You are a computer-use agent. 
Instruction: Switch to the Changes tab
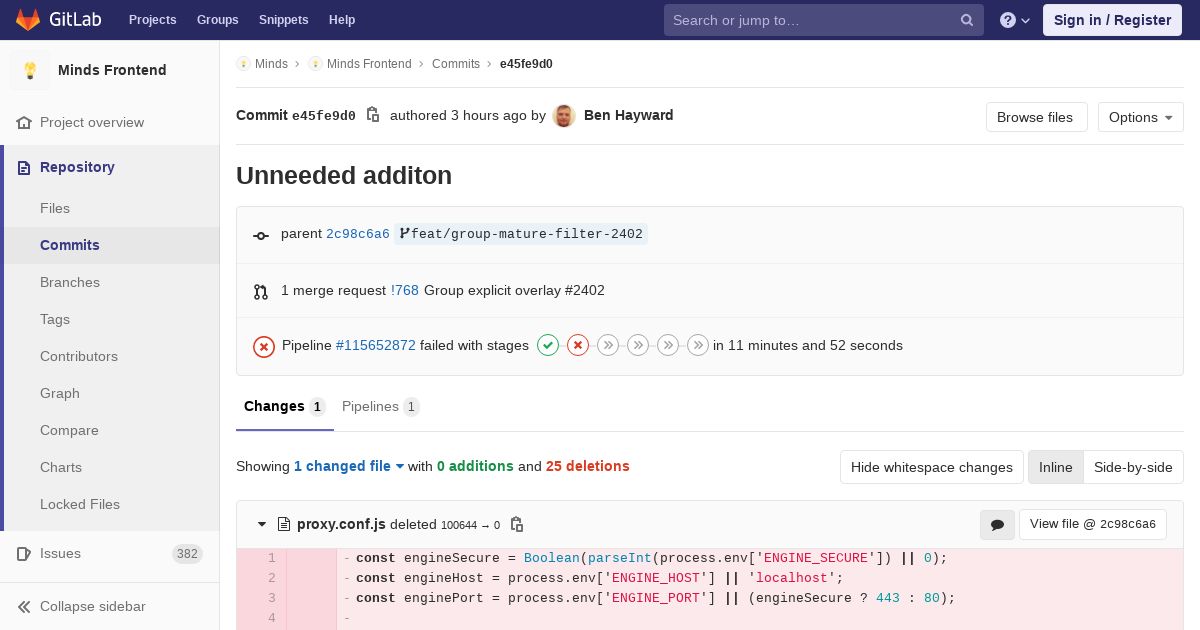tap(285, 406)
